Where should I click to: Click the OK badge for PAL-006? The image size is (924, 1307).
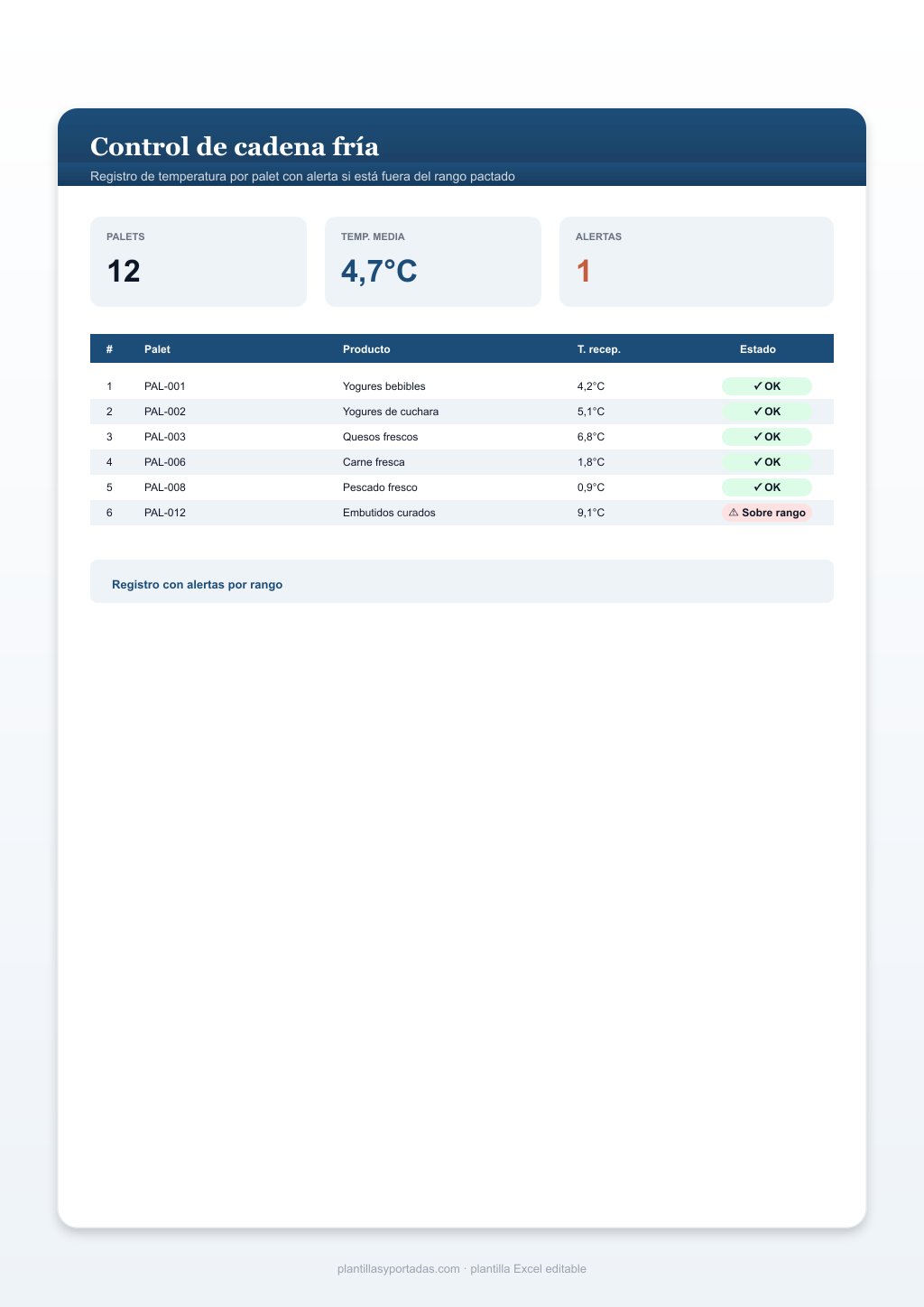click(x=767, y=462)
